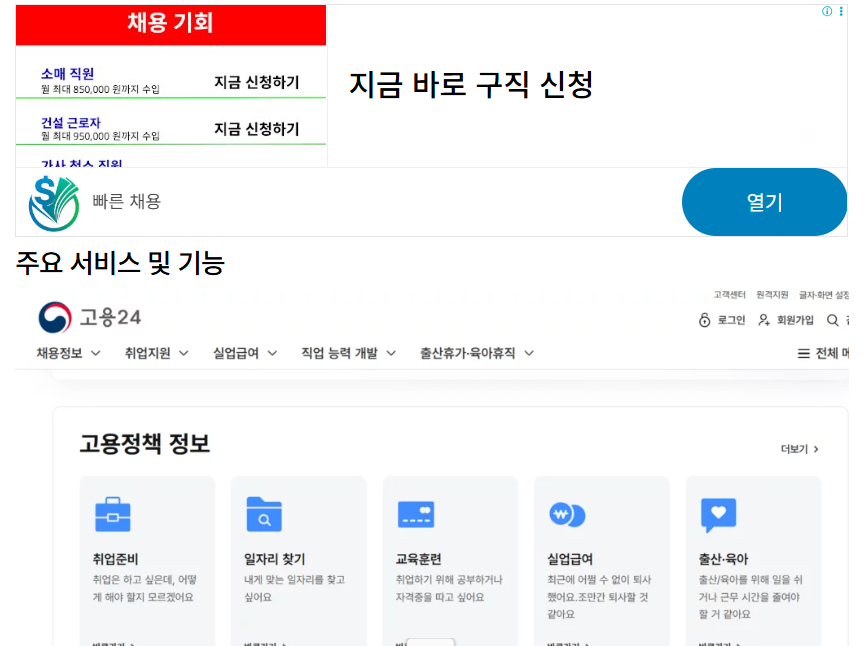This screenshot has width=866, height=646.
Task: Click the 일자리 찾기 folder search icon
Action: coord(264,514)
